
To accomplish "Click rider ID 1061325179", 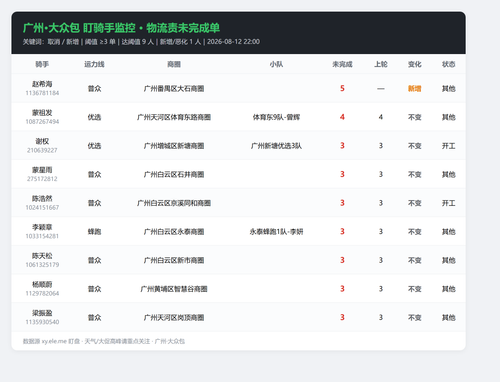I will click(42, 265).
